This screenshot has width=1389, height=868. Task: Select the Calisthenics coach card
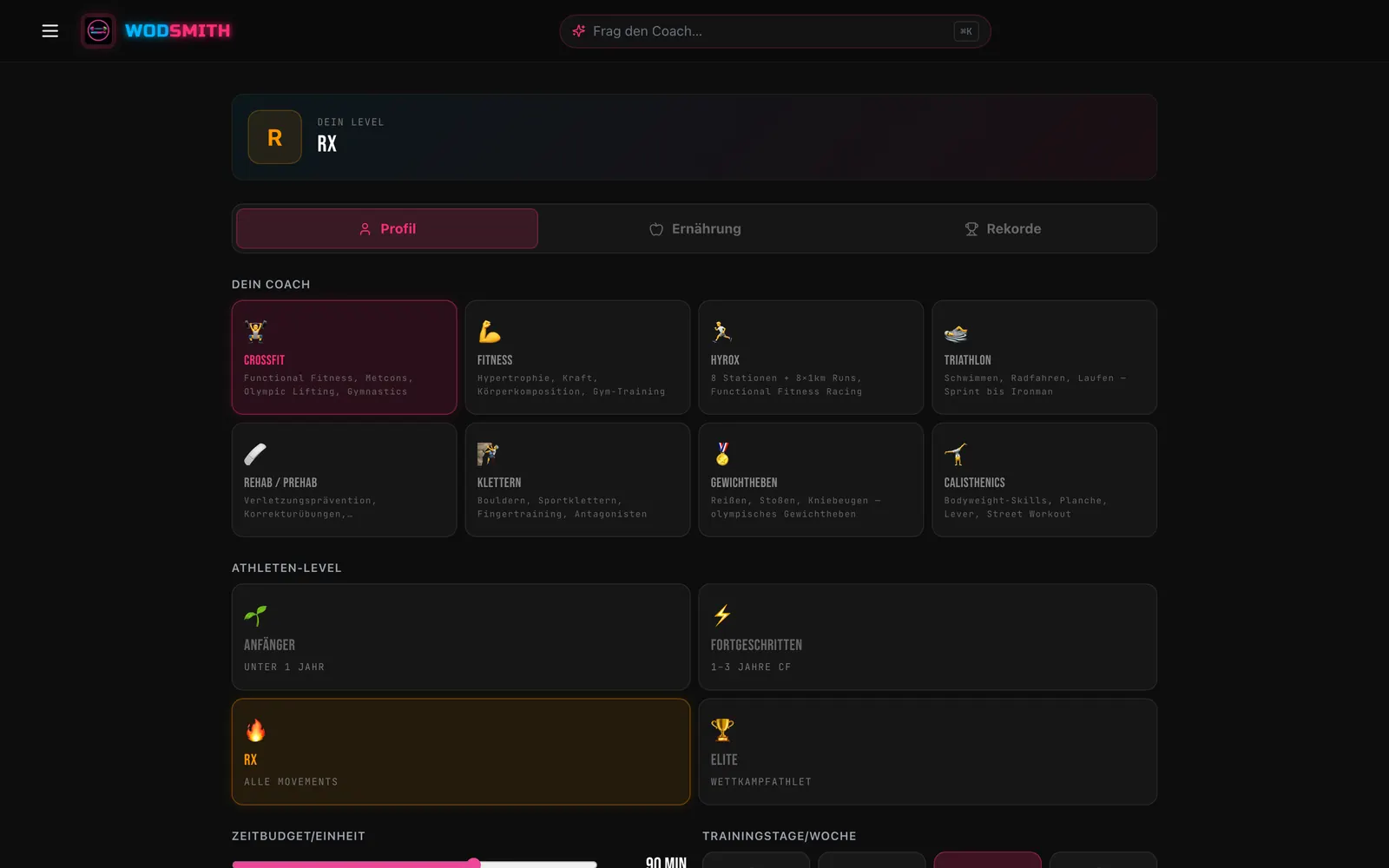[x=1045, y=480]
